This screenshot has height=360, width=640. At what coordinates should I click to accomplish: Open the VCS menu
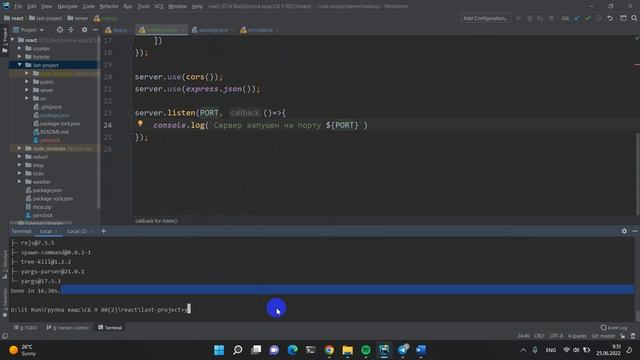click(x=159, y=6)
